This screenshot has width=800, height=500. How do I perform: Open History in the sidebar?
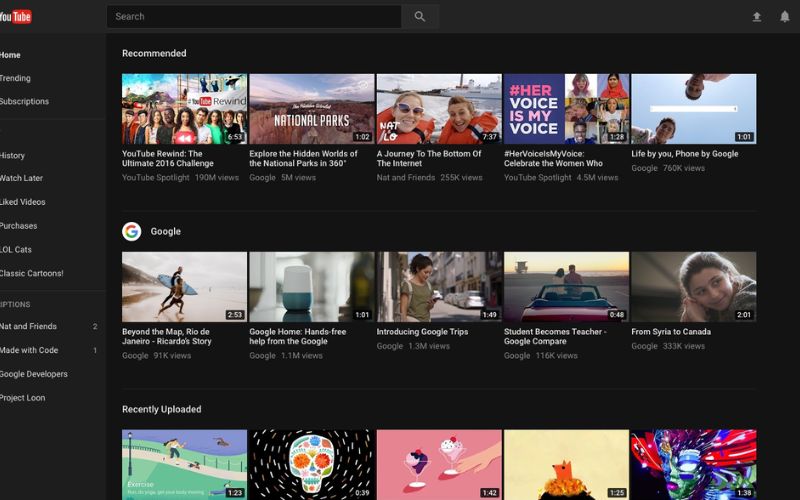[x=12, y=155]
